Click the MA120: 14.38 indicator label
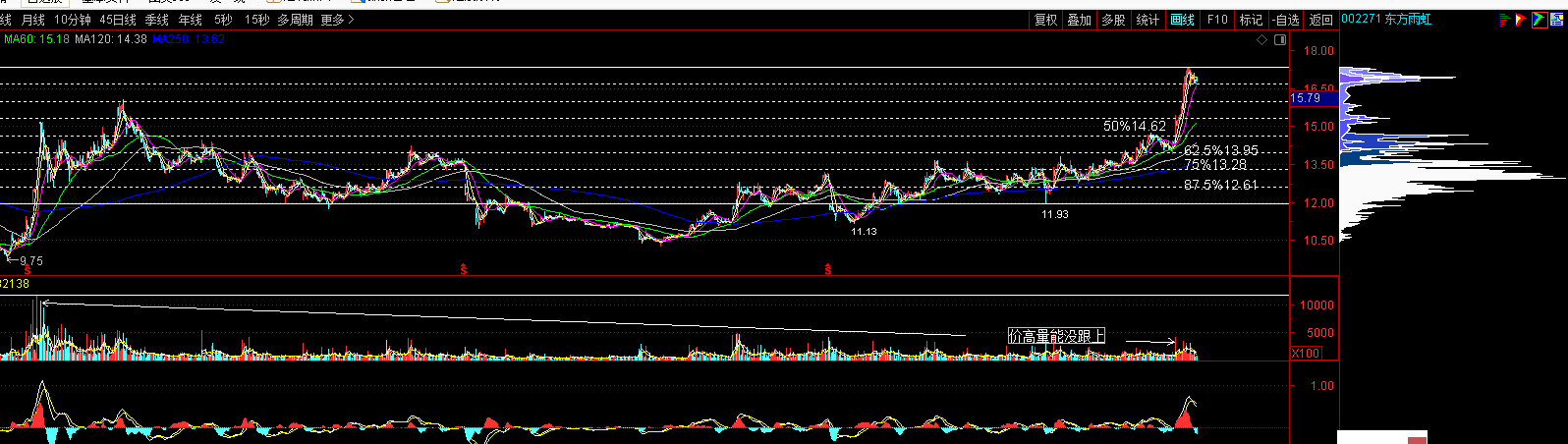The width and height of the screenshot is (1568, 444). pyautogui.click(x=111, y=39)
